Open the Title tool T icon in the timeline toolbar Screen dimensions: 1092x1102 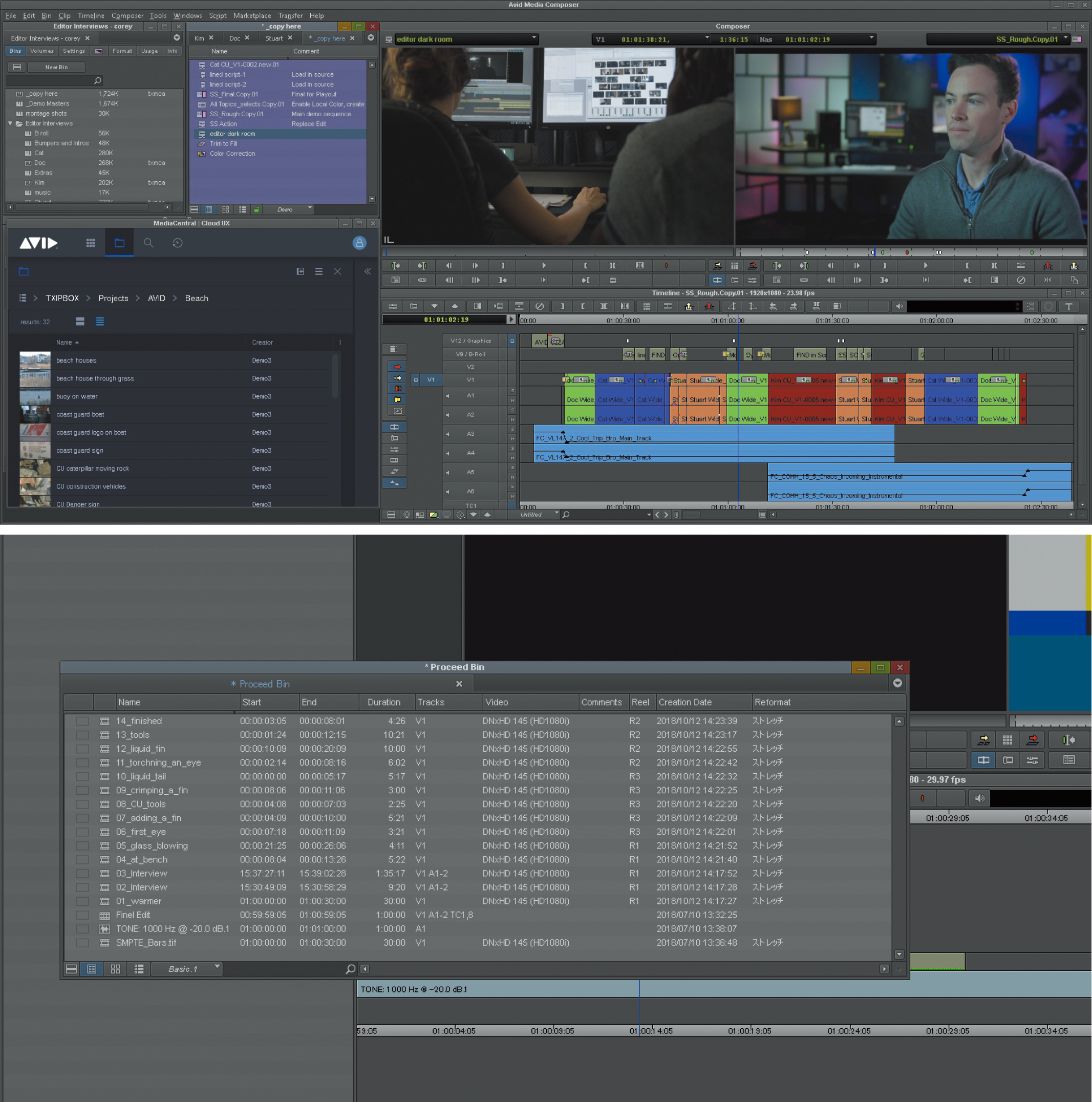(x=1068, y=306)
